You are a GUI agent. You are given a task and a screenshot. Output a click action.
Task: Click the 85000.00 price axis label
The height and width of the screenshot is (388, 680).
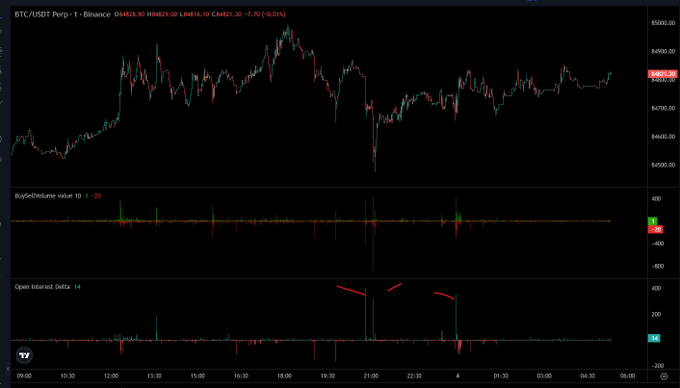tap(664, 23)
